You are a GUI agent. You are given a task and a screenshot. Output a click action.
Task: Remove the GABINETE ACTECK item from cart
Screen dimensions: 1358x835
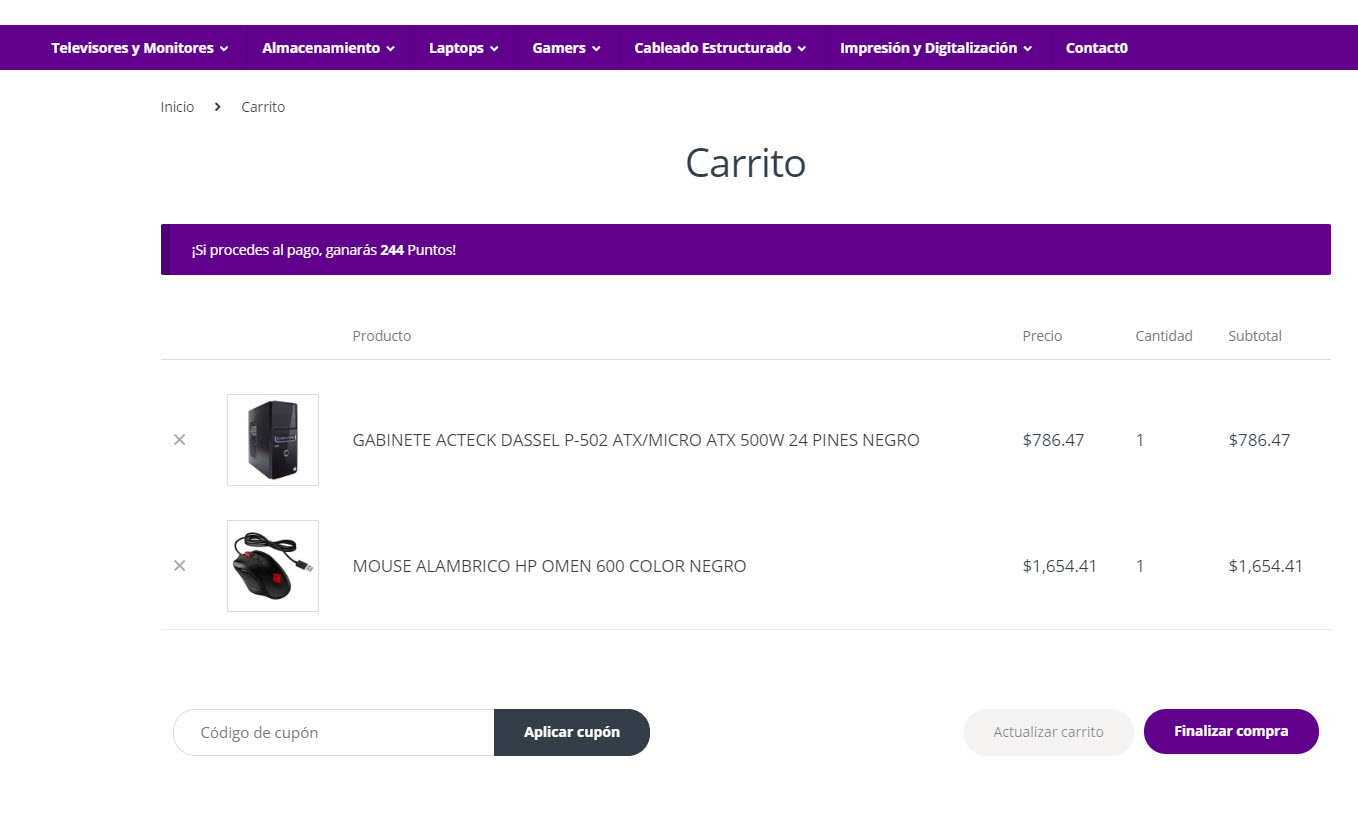point(180,440)
